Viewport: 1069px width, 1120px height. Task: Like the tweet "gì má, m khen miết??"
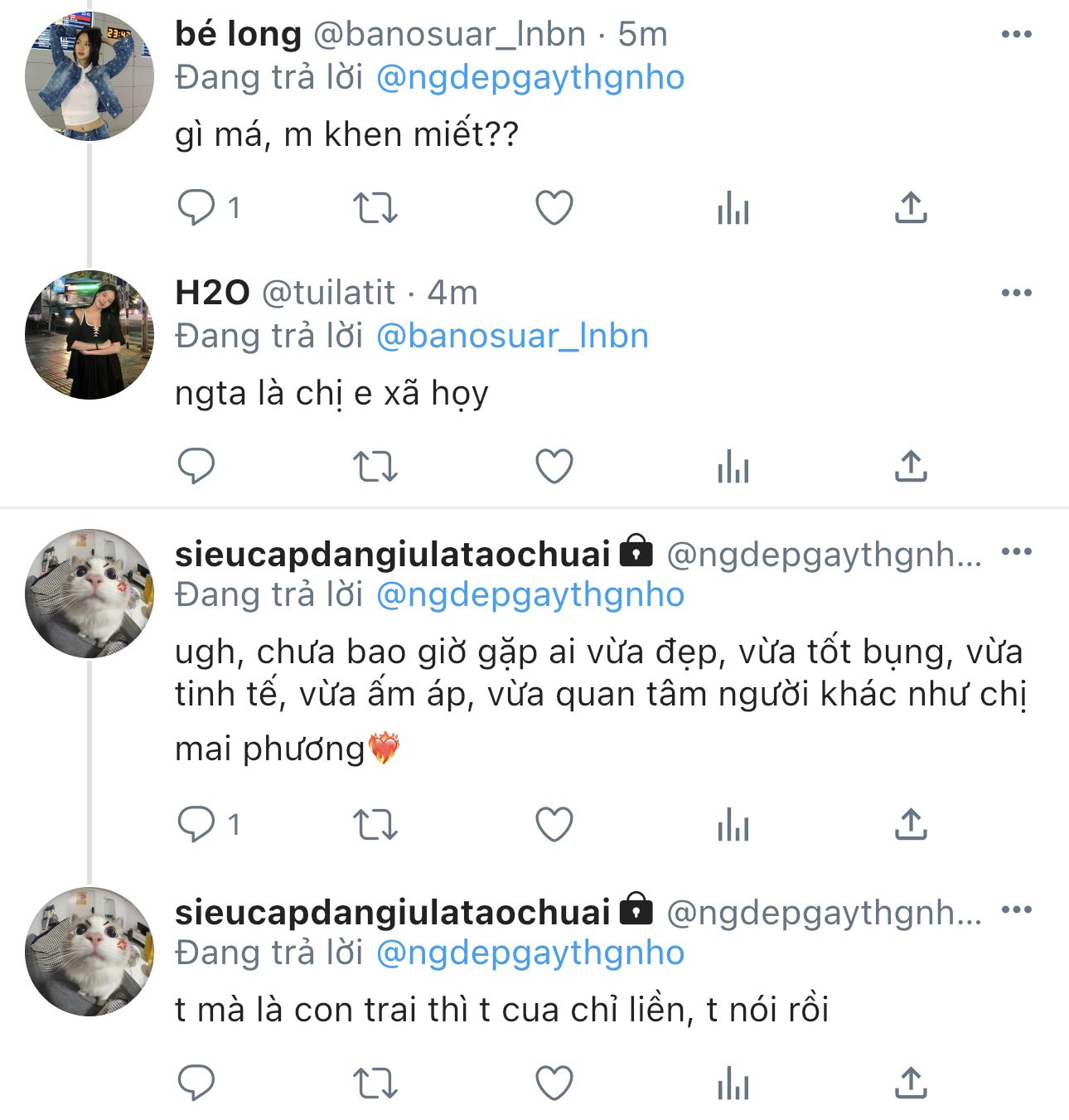[554, 207]
